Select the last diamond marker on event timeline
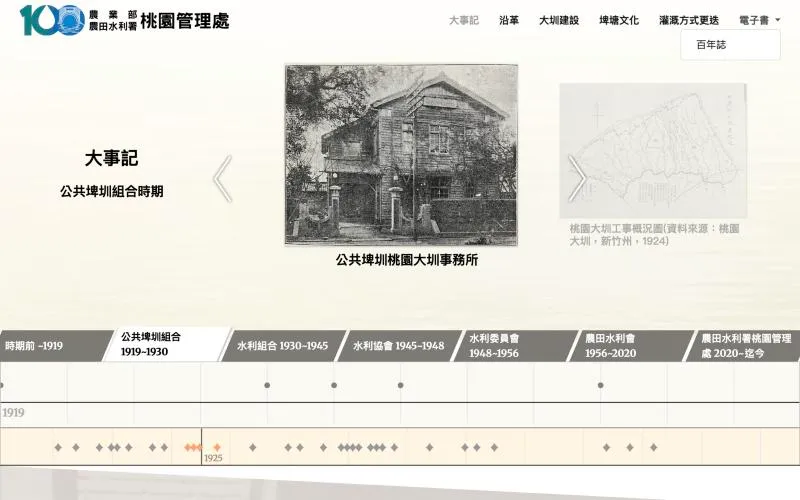This screenshot has width=800, height=500. 654,447
